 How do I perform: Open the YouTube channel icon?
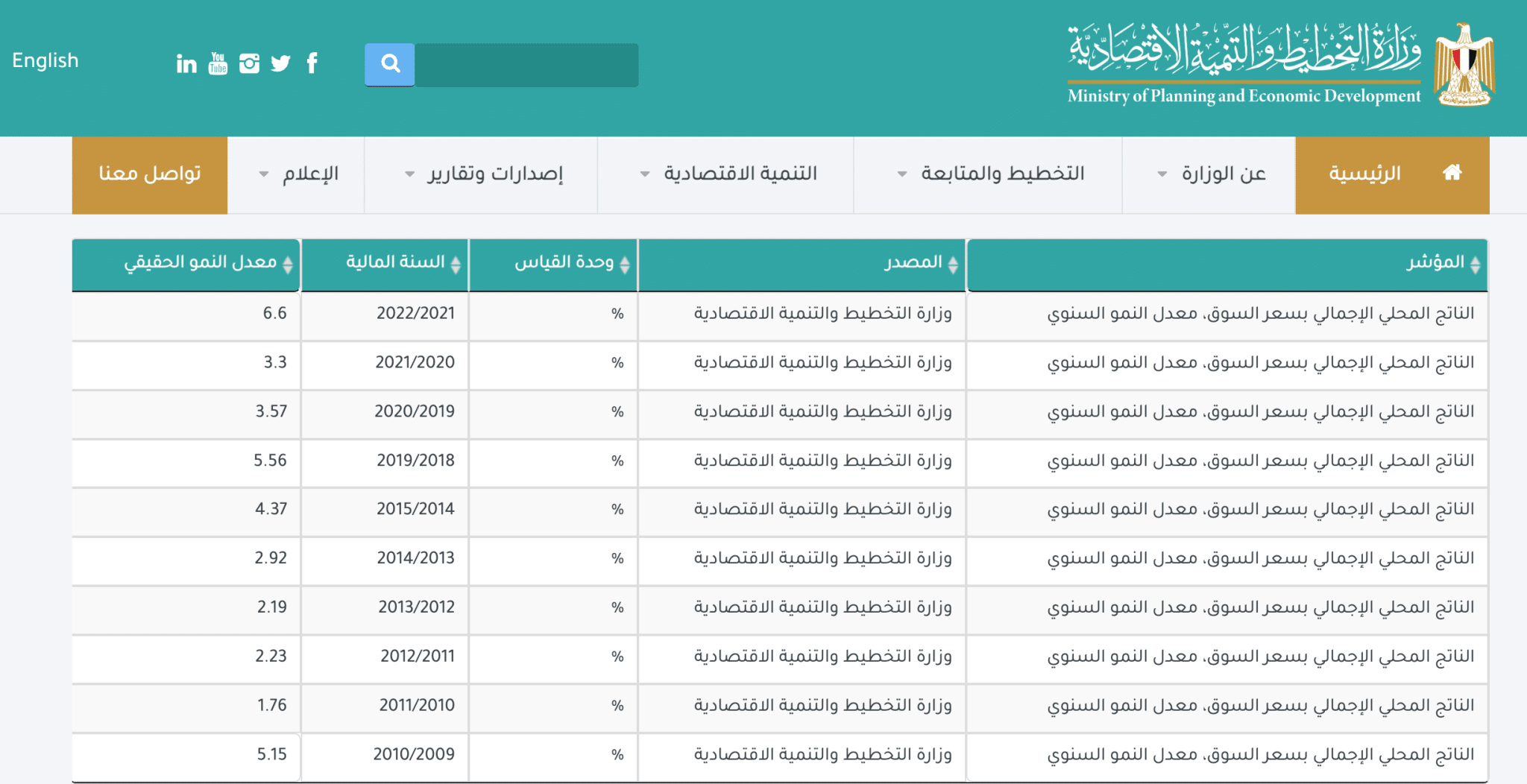click(x=218, y=64)
